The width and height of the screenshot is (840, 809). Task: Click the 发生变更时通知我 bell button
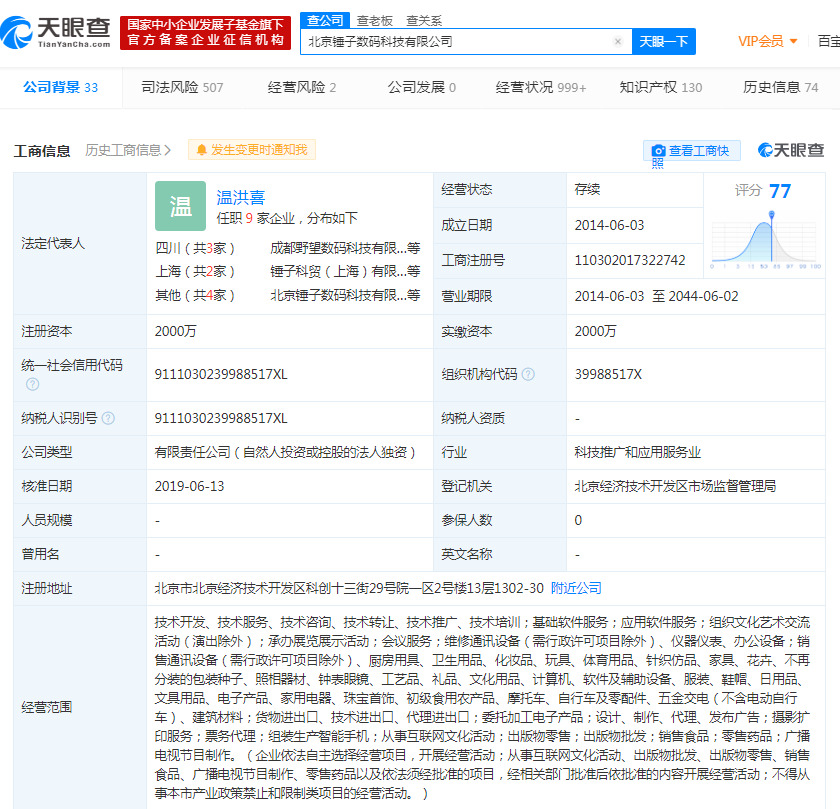click(x=252, y=150)
